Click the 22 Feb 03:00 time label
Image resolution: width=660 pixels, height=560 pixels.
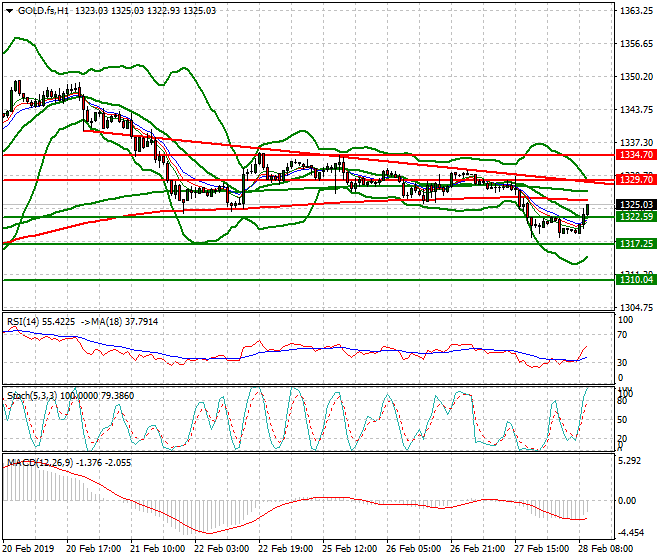tap(221, 549)
